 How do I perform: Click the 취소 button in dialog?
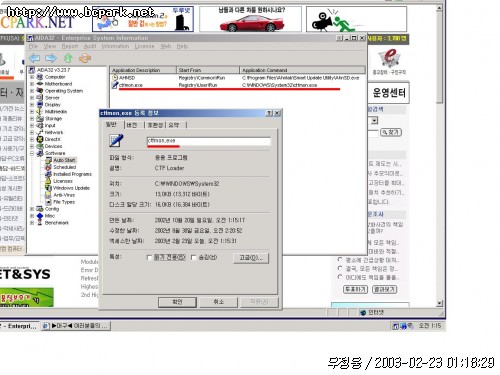pyautogui.click(x=218, y=302)
